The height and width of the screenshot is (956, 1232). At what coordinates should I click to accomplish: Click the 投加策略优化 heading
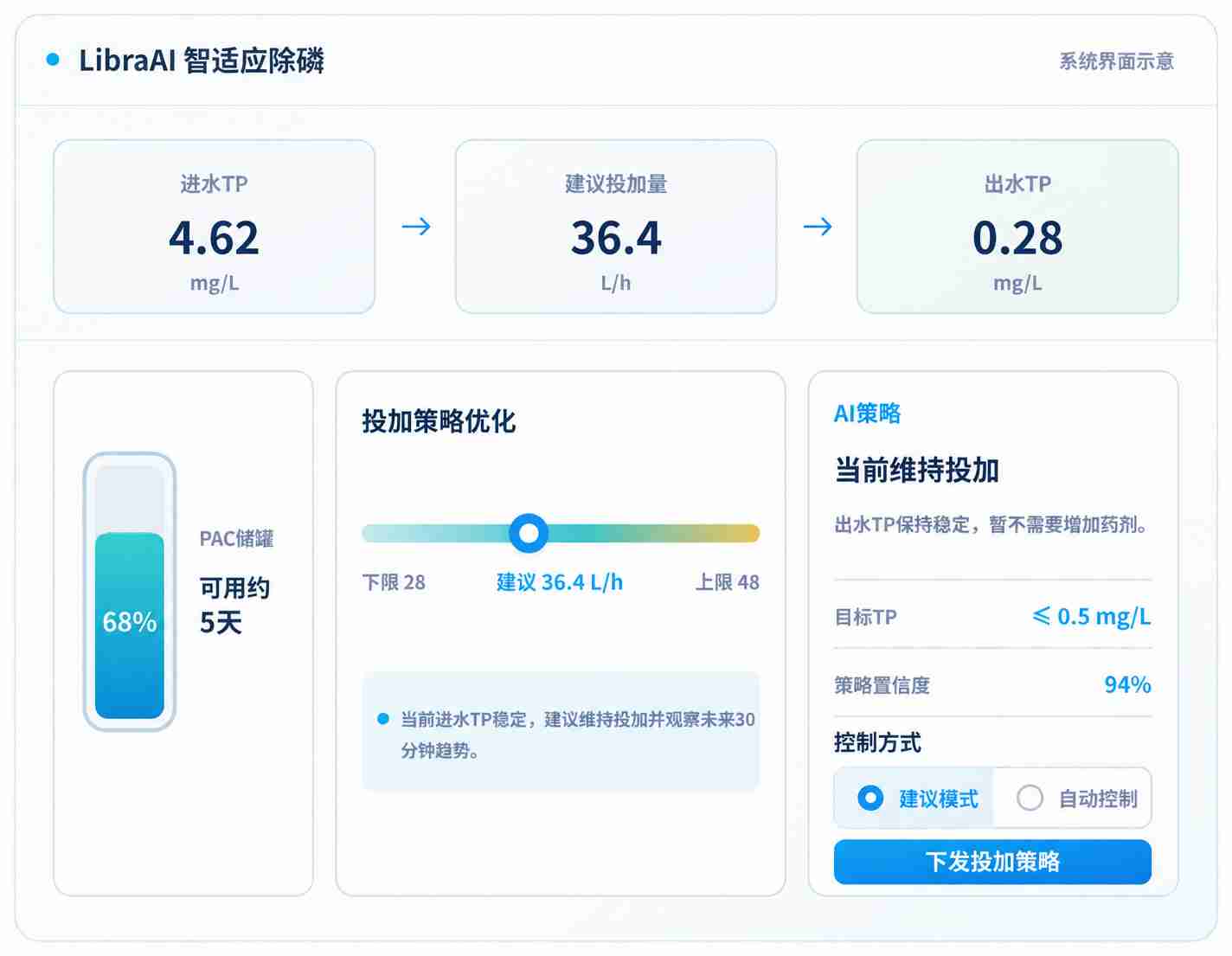439,421
